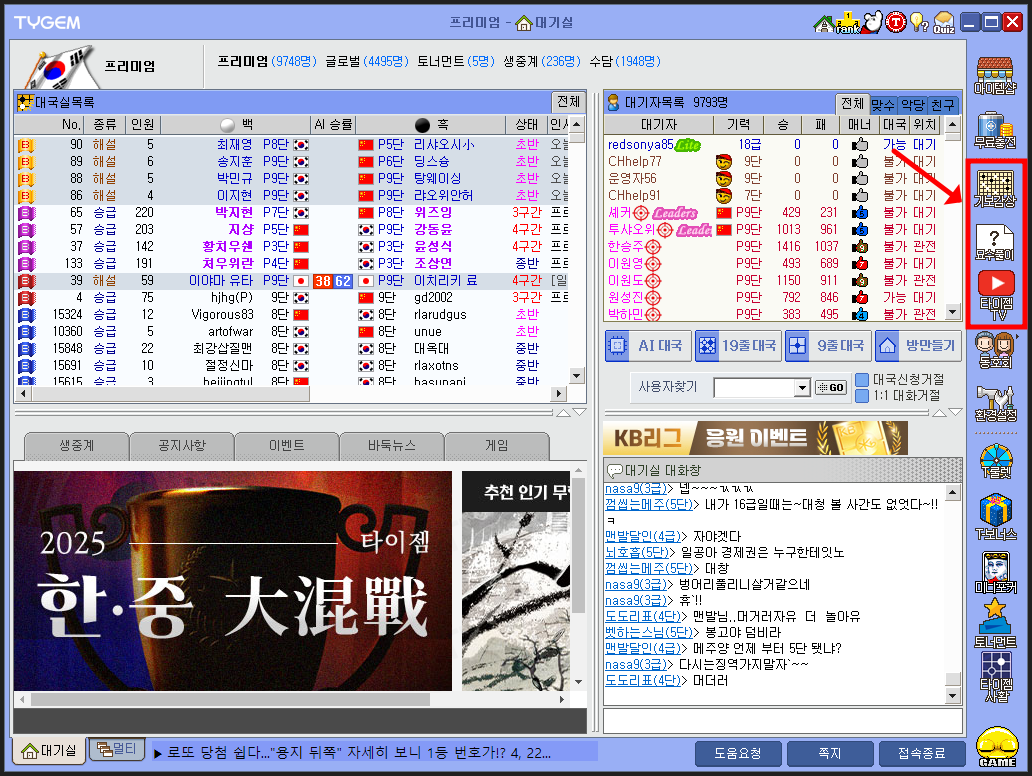The width and height of the screenshot is (1032, 776).
Task: Open the Quiz envelope icon
Action: 944,22
